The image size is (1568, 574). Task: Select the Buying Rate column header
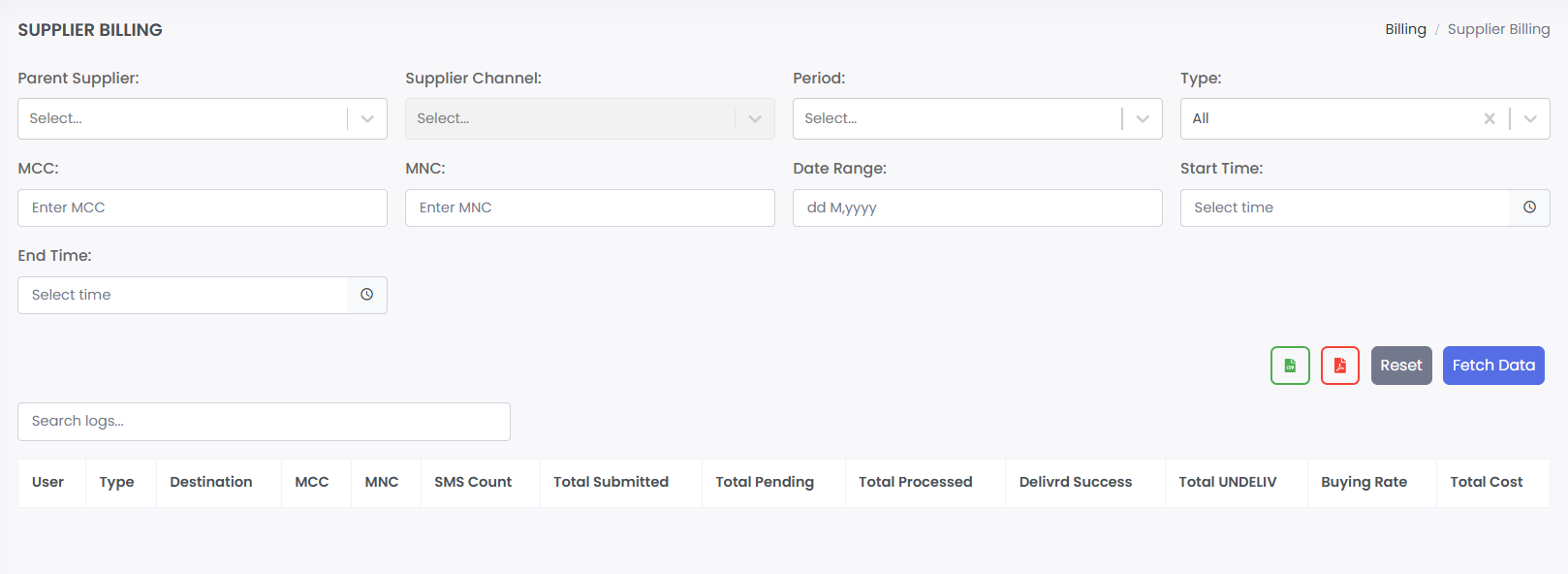[x=1364, y=482]
